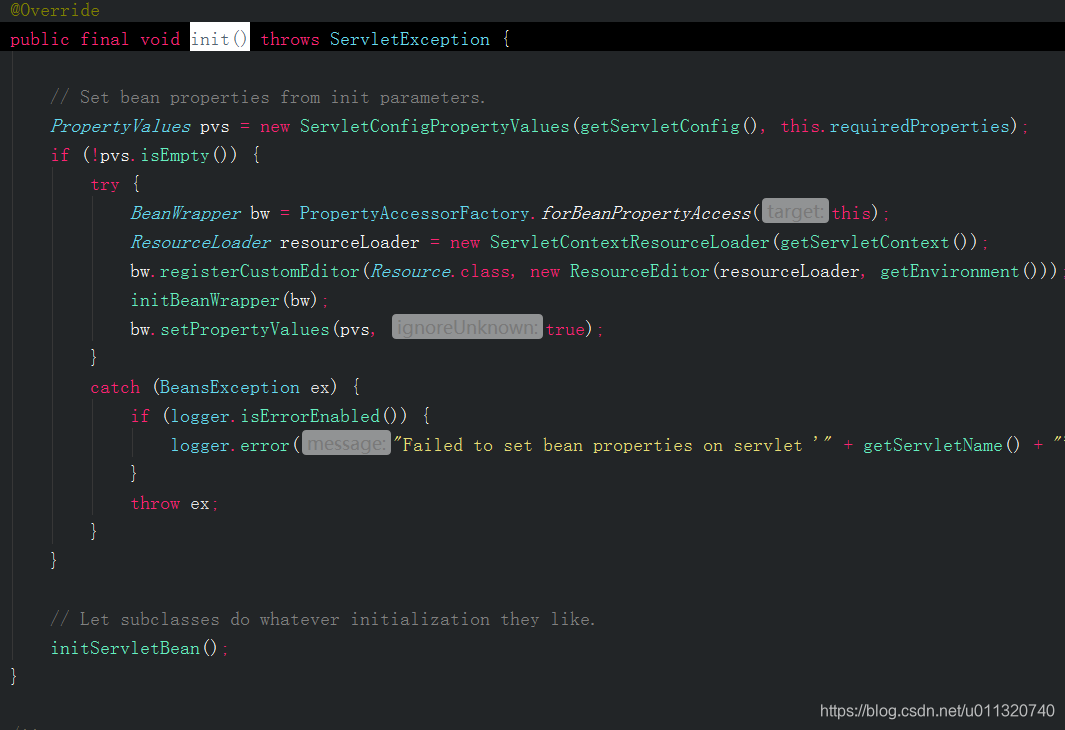Select Resource.class in registerCustomEditor
Image resolution: width=1065 pixels, height=730 pixels.
point(430,270)
